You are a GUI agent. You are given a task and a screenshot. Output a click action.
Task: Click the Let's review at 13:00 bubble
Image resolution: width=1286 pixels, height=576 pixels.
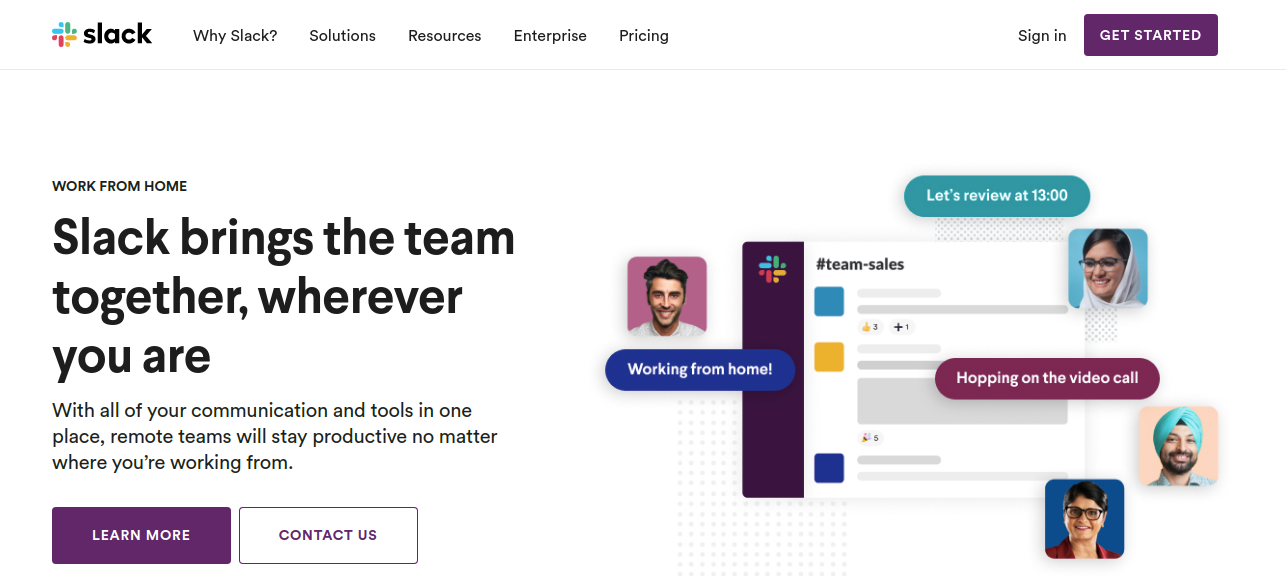tap(997, 196)
